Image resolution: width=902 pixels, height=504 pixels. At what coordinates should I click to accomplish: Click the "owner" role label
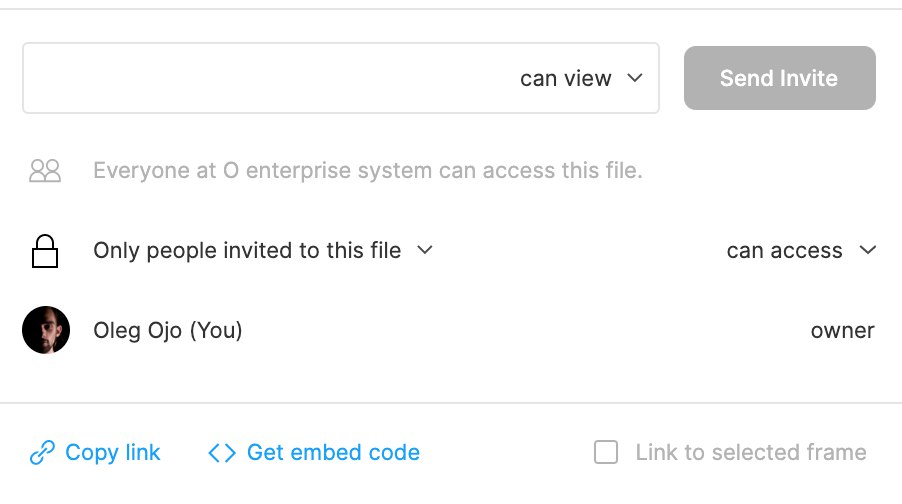coord(842,330)
